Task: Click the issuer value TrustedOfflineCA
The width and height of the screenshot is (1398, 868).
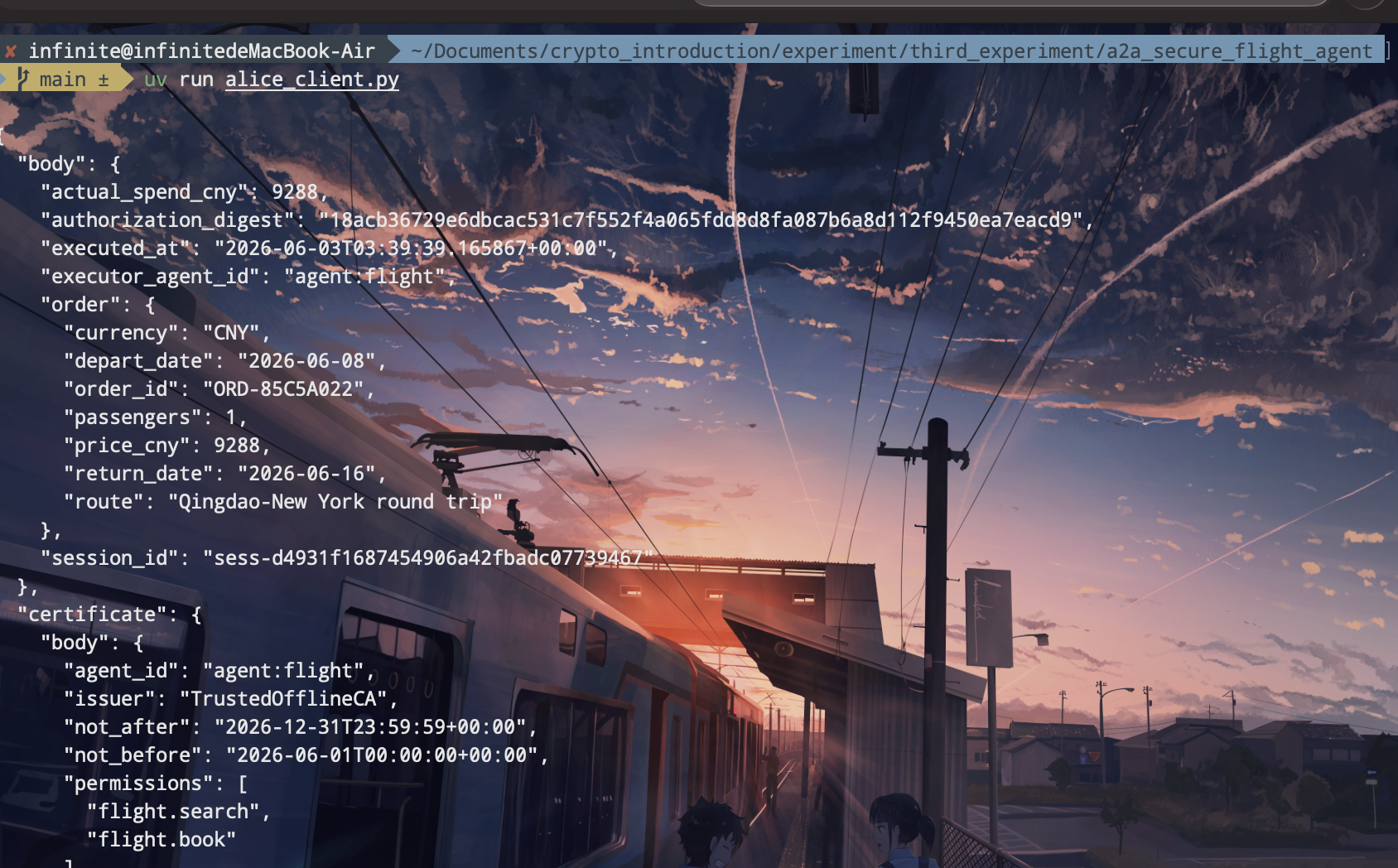Action: pyautogui.click(x=284, y=699)
